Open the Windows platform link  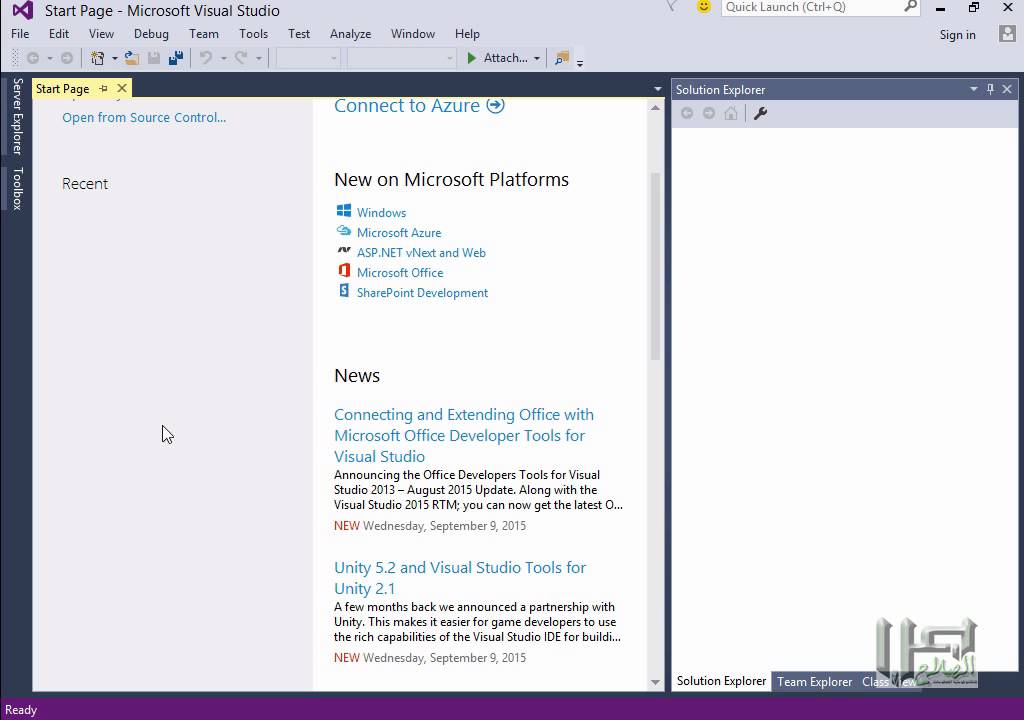pos(381,213)
